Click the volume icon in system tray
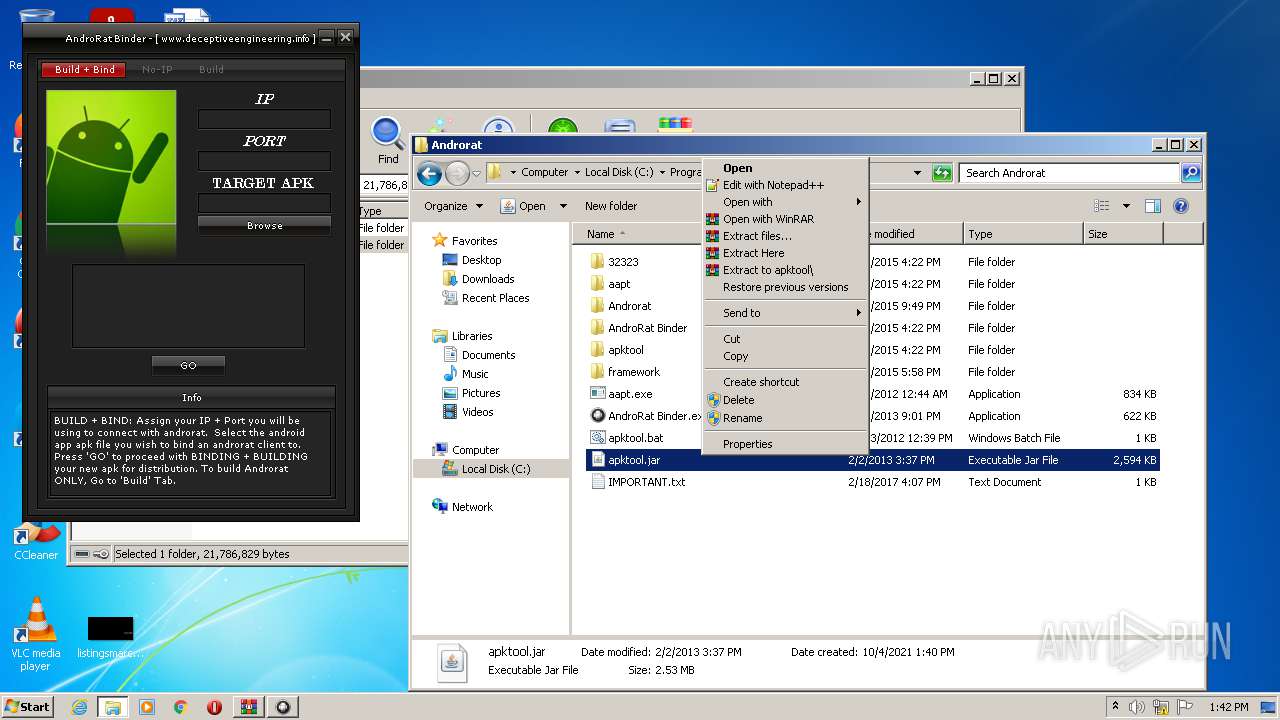This screenshot has width=1280, height=720. pos(1138,707)
